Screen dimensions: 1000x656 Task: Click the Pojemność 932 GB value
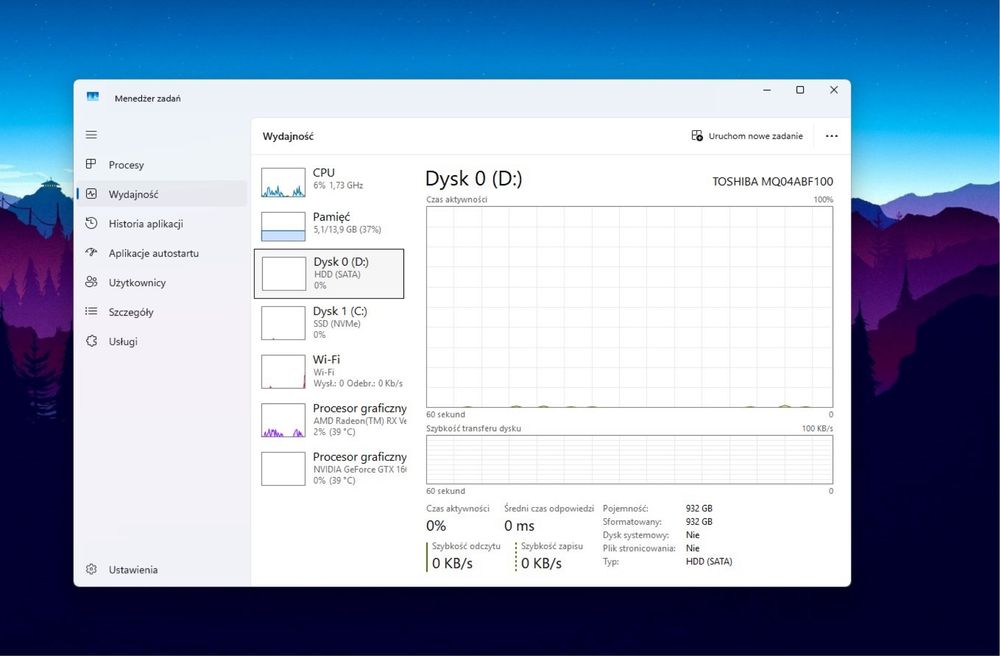pos(699,508)
